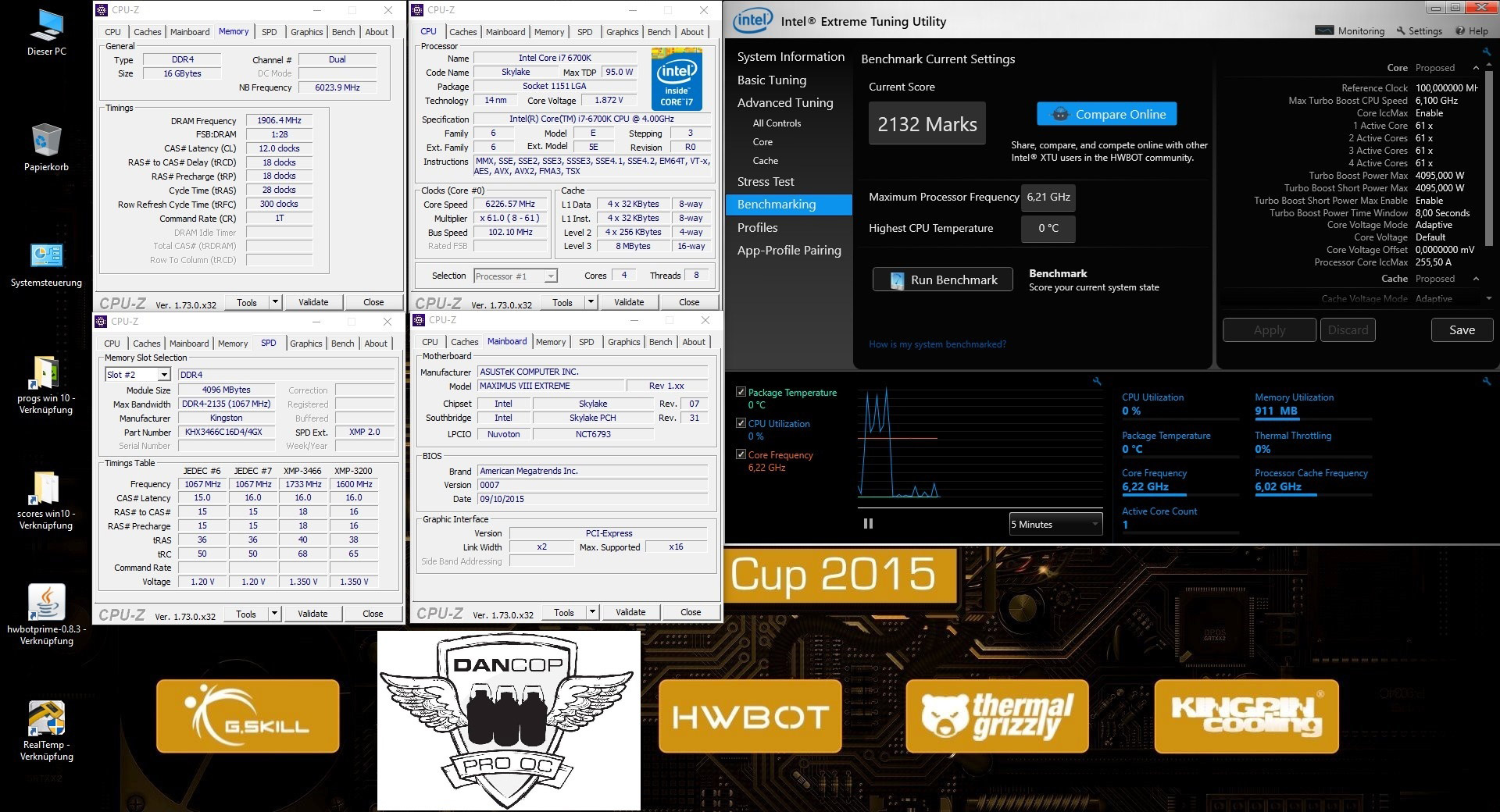This screenshot has height=812, width=1500.
Task: Open the Tools dropdown arrow in CPU tab CPU-Z window
Action: pyautogui.click(x=591, y=302)
